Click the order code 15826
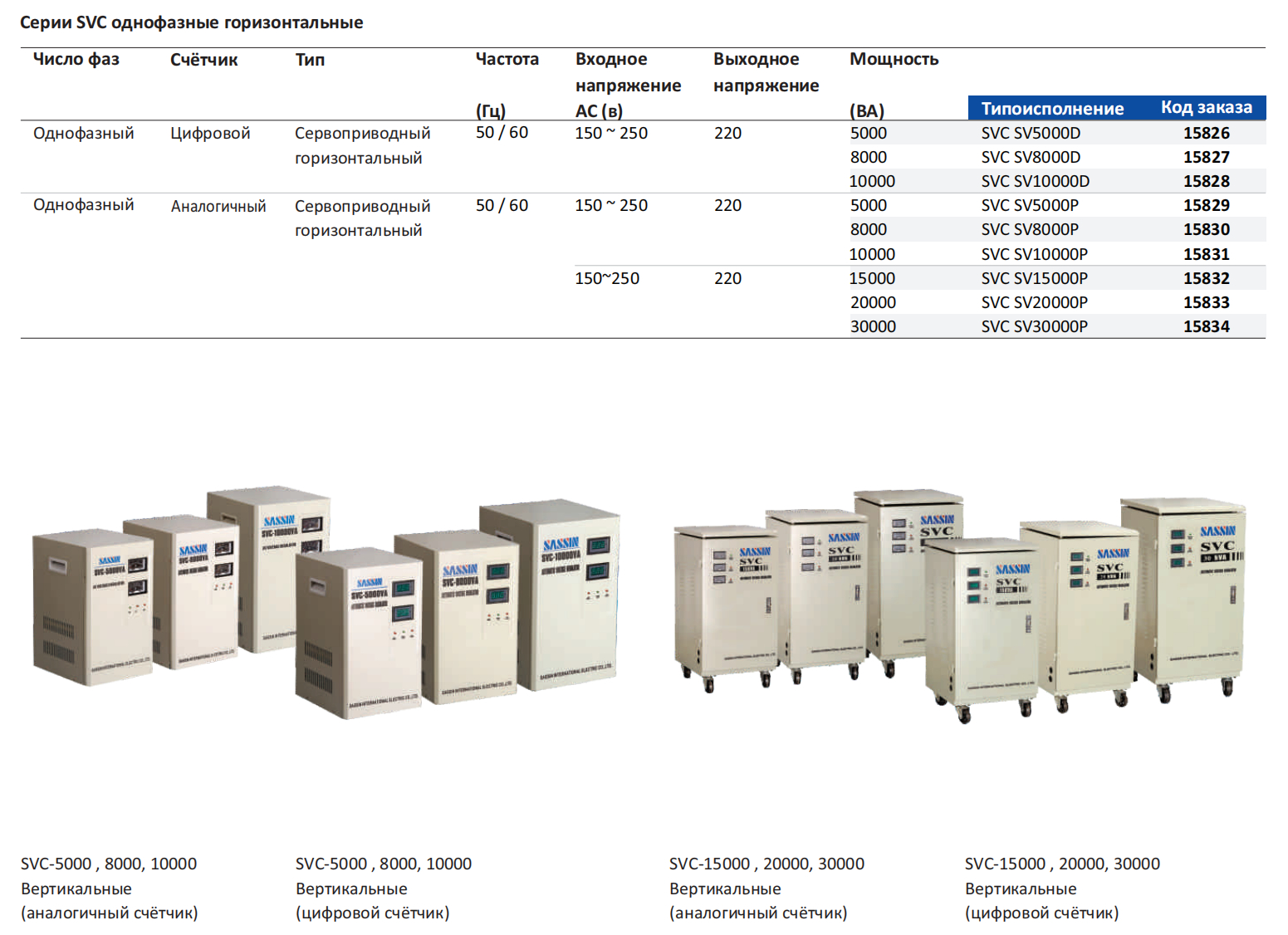 [x=1206, y=133]
